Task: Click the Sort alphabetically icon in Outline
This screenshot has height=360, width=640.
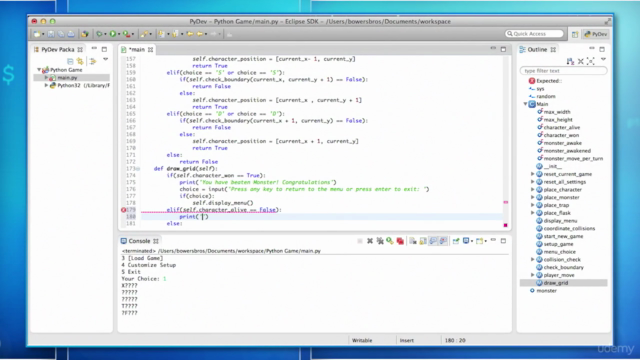Action: click(570, 61)
